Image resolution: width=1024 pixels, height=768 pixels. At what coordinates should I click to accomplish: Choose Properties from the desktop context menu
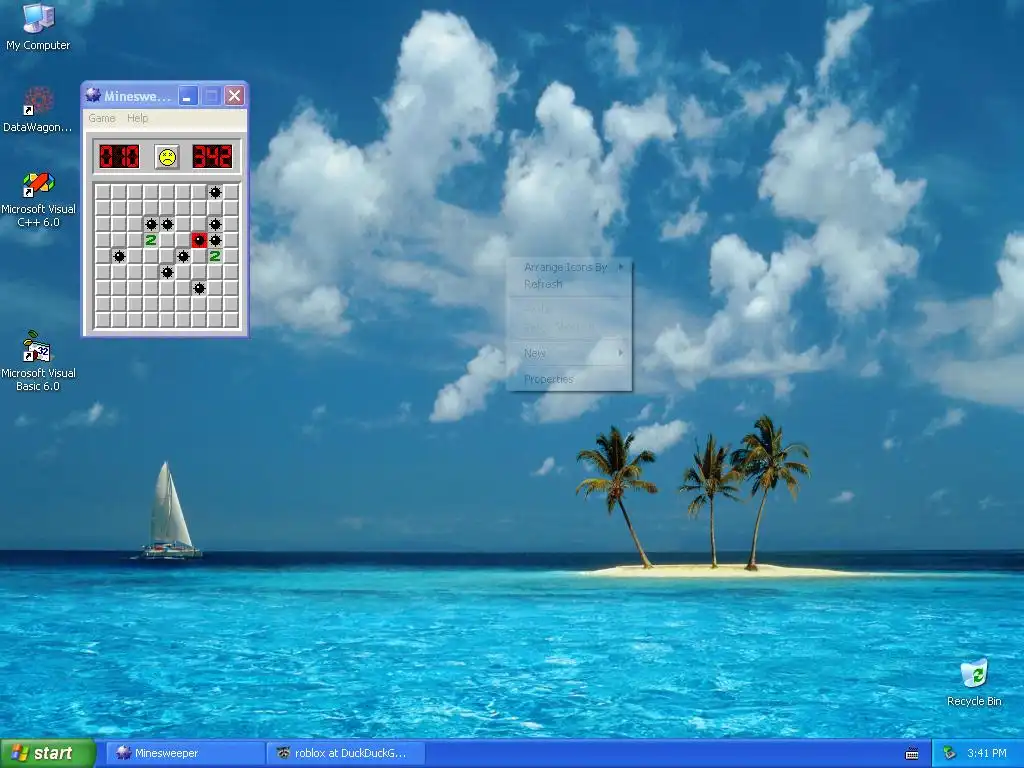(569, 379)
